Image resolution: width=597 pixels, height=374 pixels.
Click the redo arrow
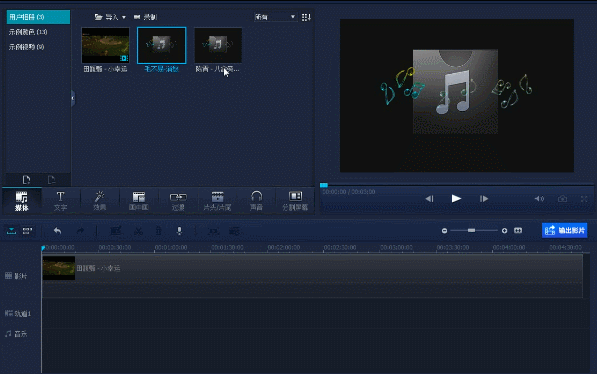80,231
